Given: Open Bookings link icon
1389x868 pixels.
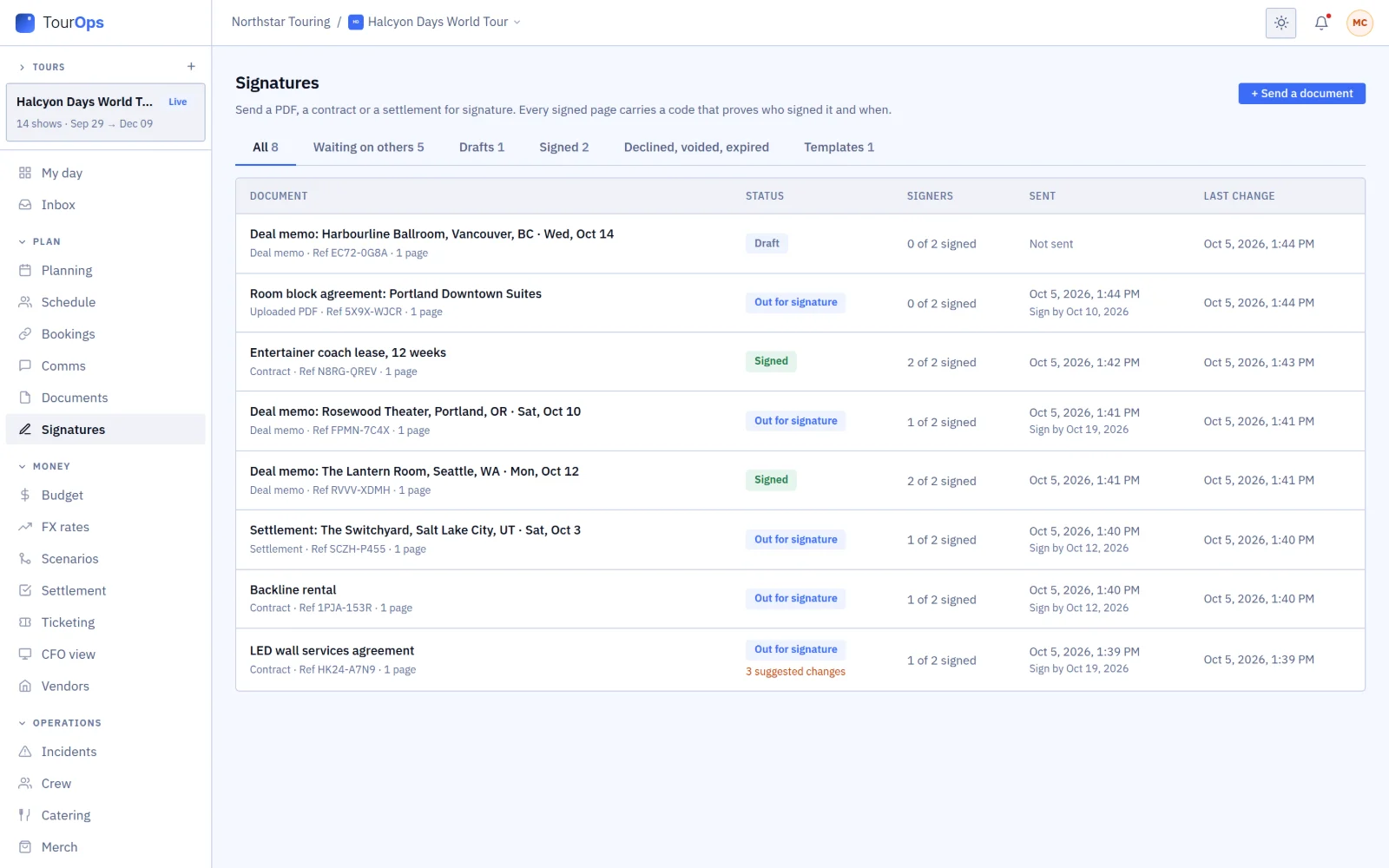Looking at the screenshot, I should pyautogui.click(x=25, y=334).
